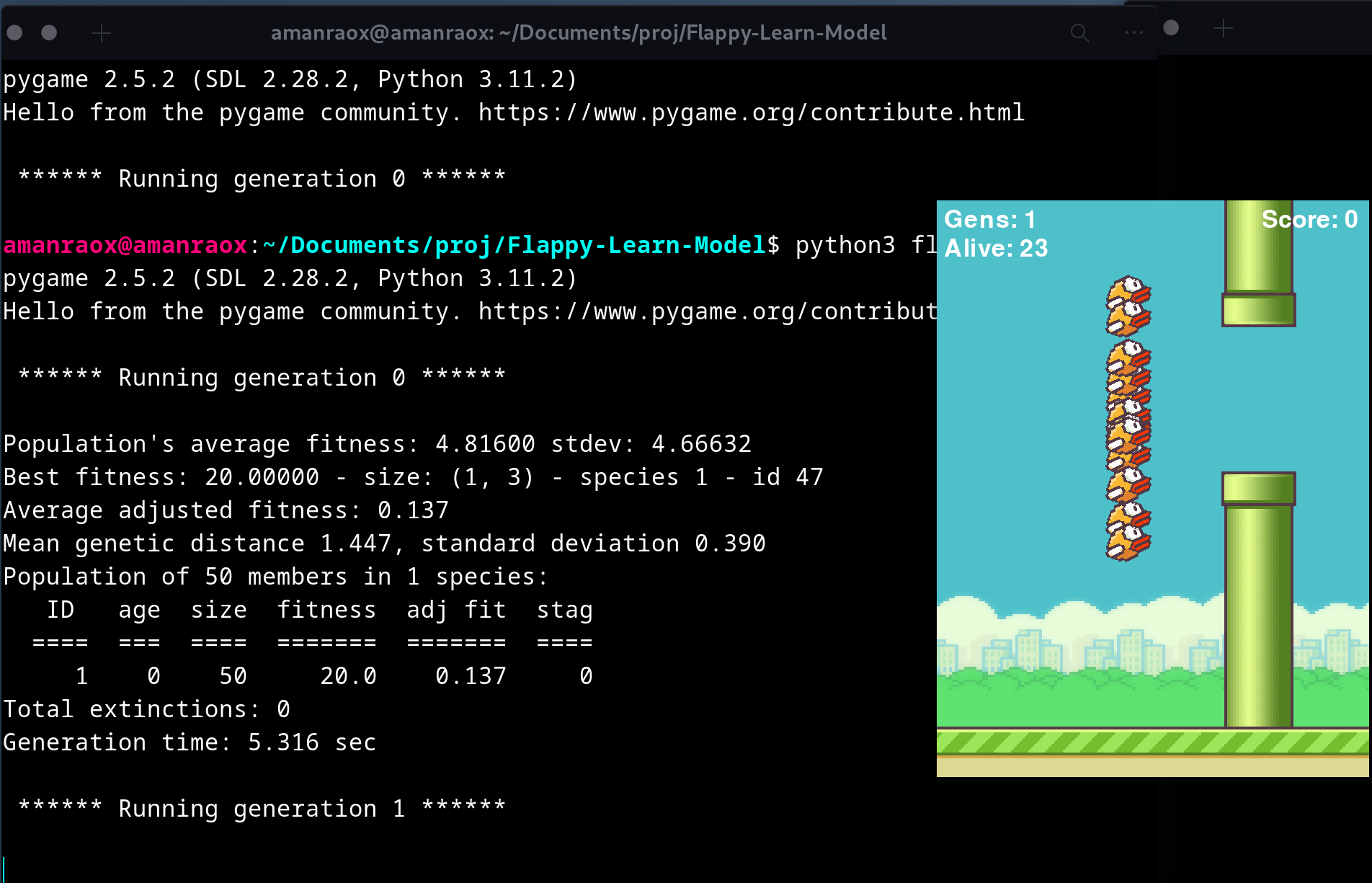The height and width of the screenshot is (883, 1372).
Task: Open a new terminal tab with plus button
Action: coord(102,33)
